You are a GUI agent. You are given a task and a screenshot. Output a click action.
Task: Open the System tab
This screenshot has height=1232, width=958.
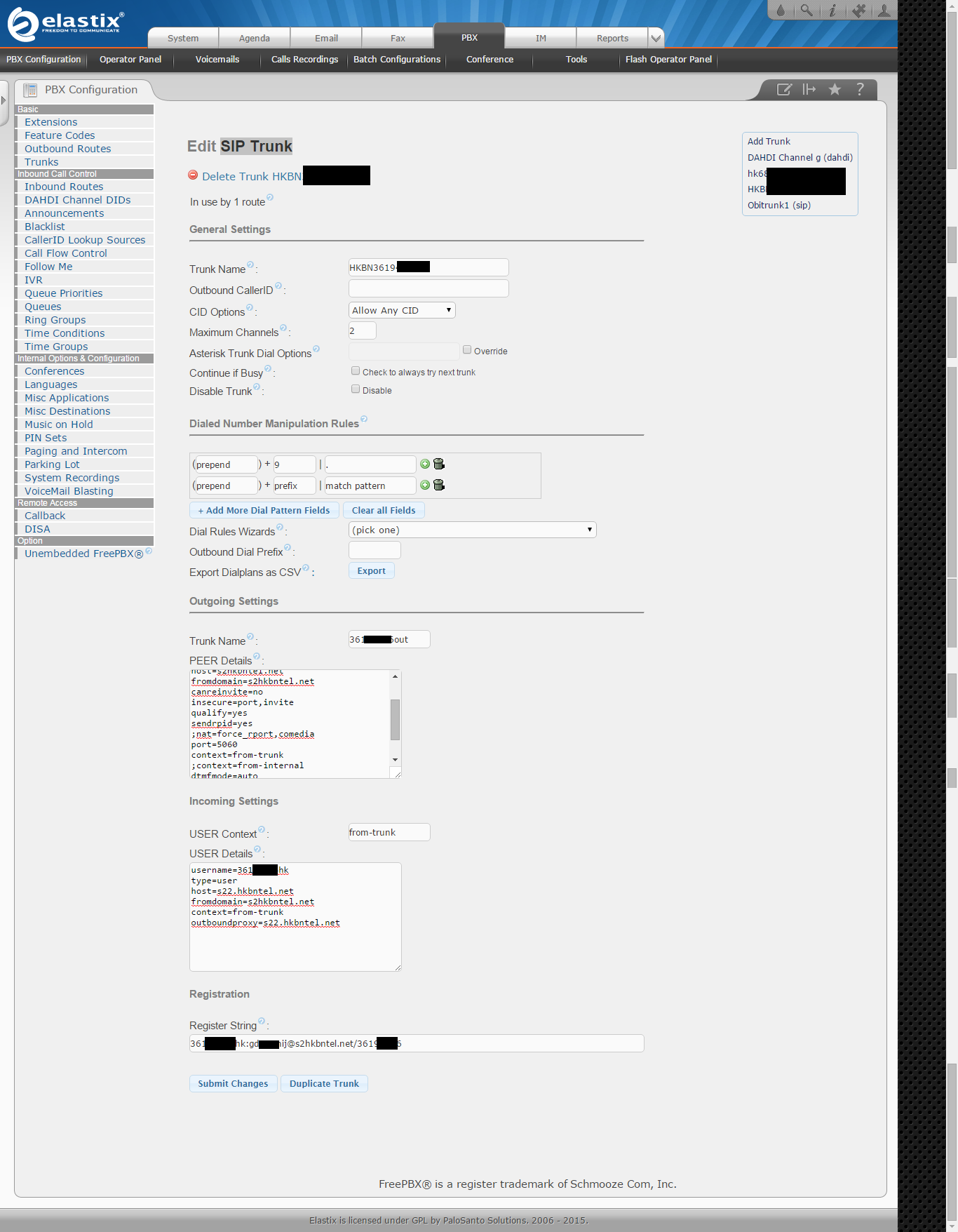click(183, 38)
